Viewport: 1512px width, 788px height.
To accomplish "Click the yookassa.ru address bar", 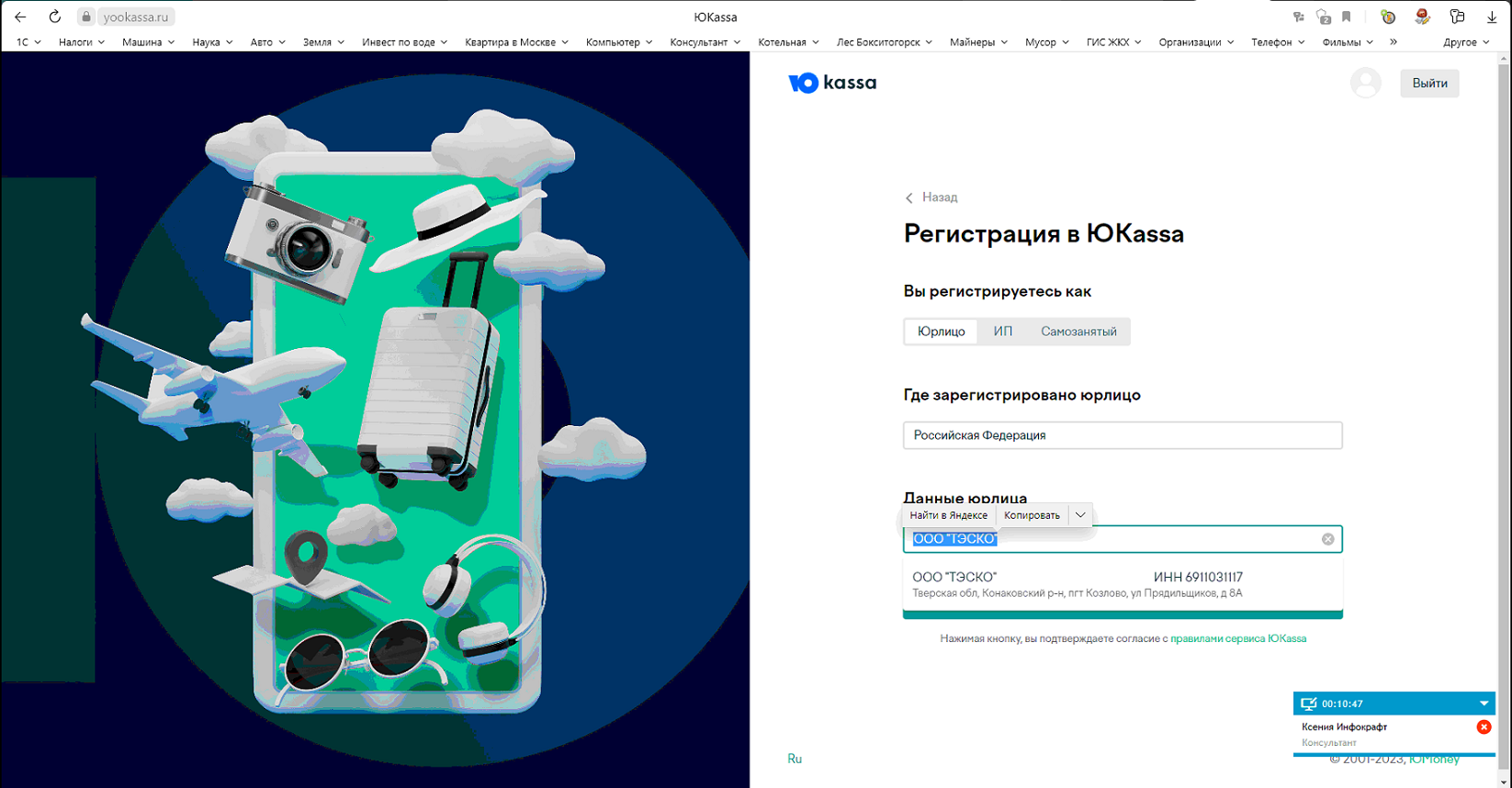I will tap(136, 17).
